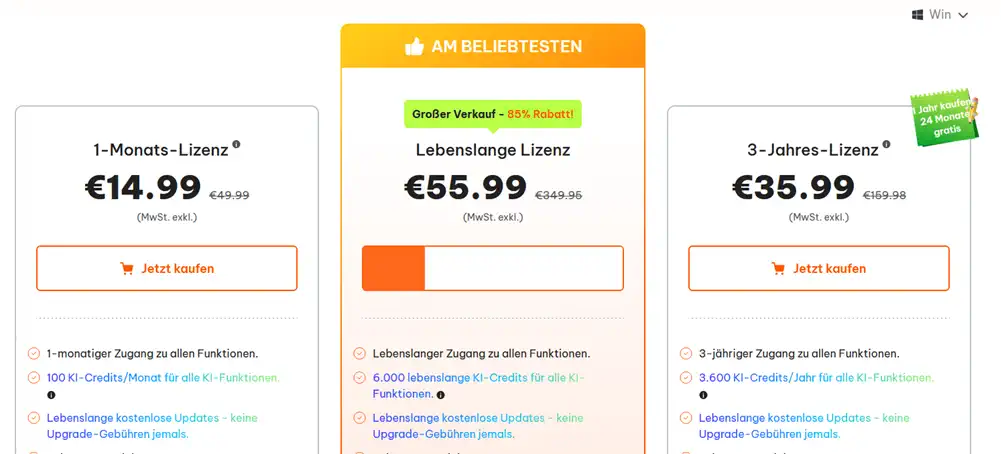
Task: Click info icon below 3.600 KI-Credits/Jahr
Action: [703, 395]
